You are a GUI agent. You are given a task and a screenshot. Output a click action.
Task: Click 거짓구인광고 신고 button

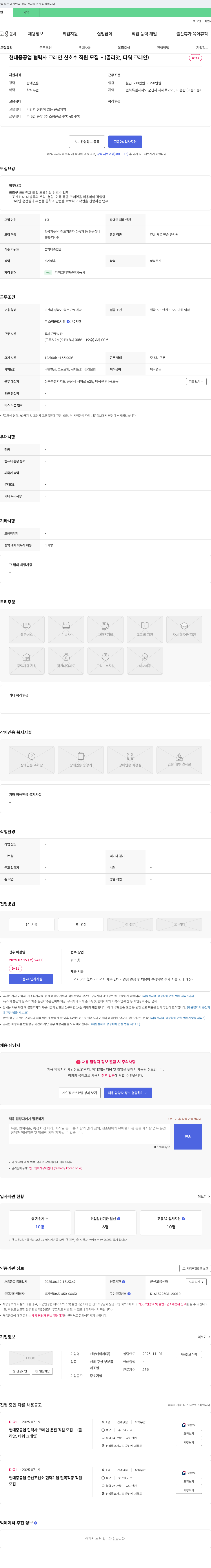(x=195, y=1269)
